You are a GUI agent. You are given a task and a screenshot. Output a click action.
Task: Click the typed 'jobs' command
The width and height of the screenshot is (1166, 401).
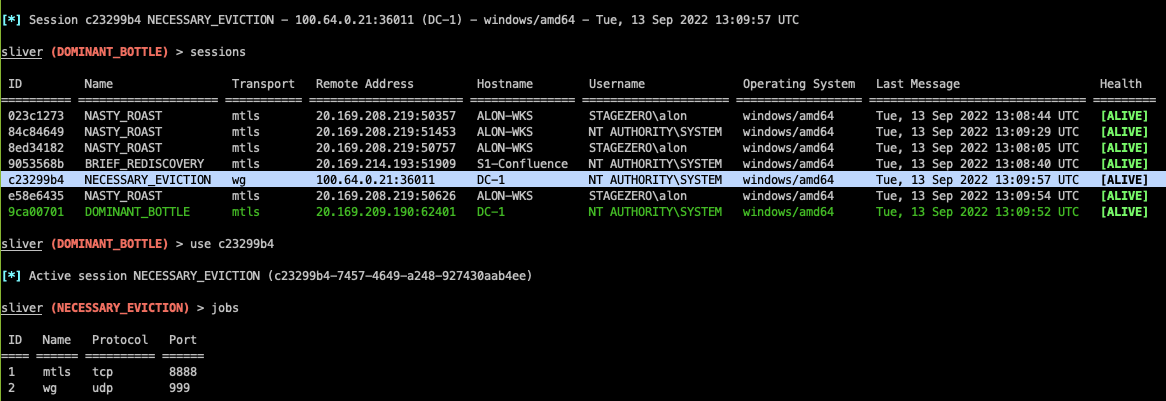(x=225, y=307)
